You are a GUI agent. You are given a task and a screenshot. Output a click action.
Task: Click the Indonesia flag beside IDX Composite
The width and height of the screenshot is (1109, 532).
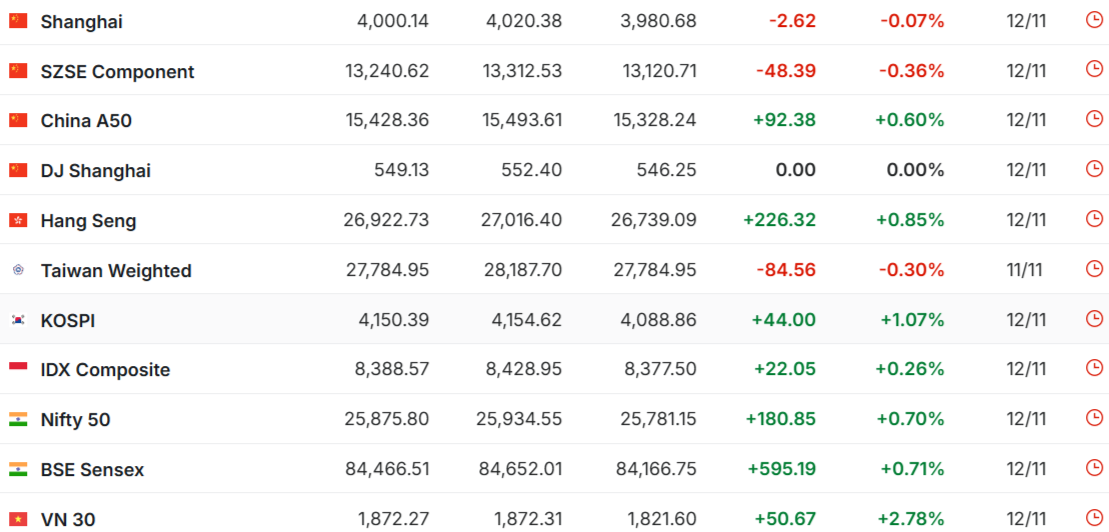[18, 369]
